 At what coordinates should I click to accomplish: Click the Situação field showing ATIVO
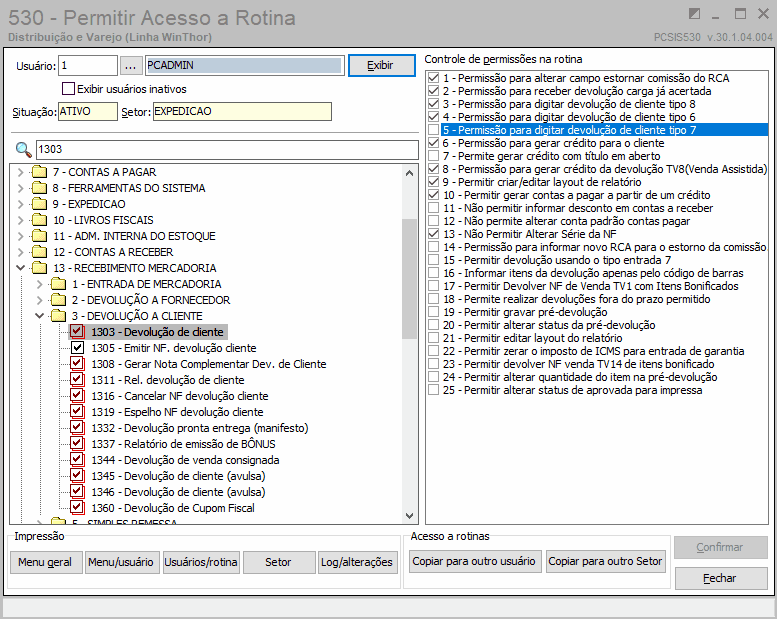click(88, 112)
